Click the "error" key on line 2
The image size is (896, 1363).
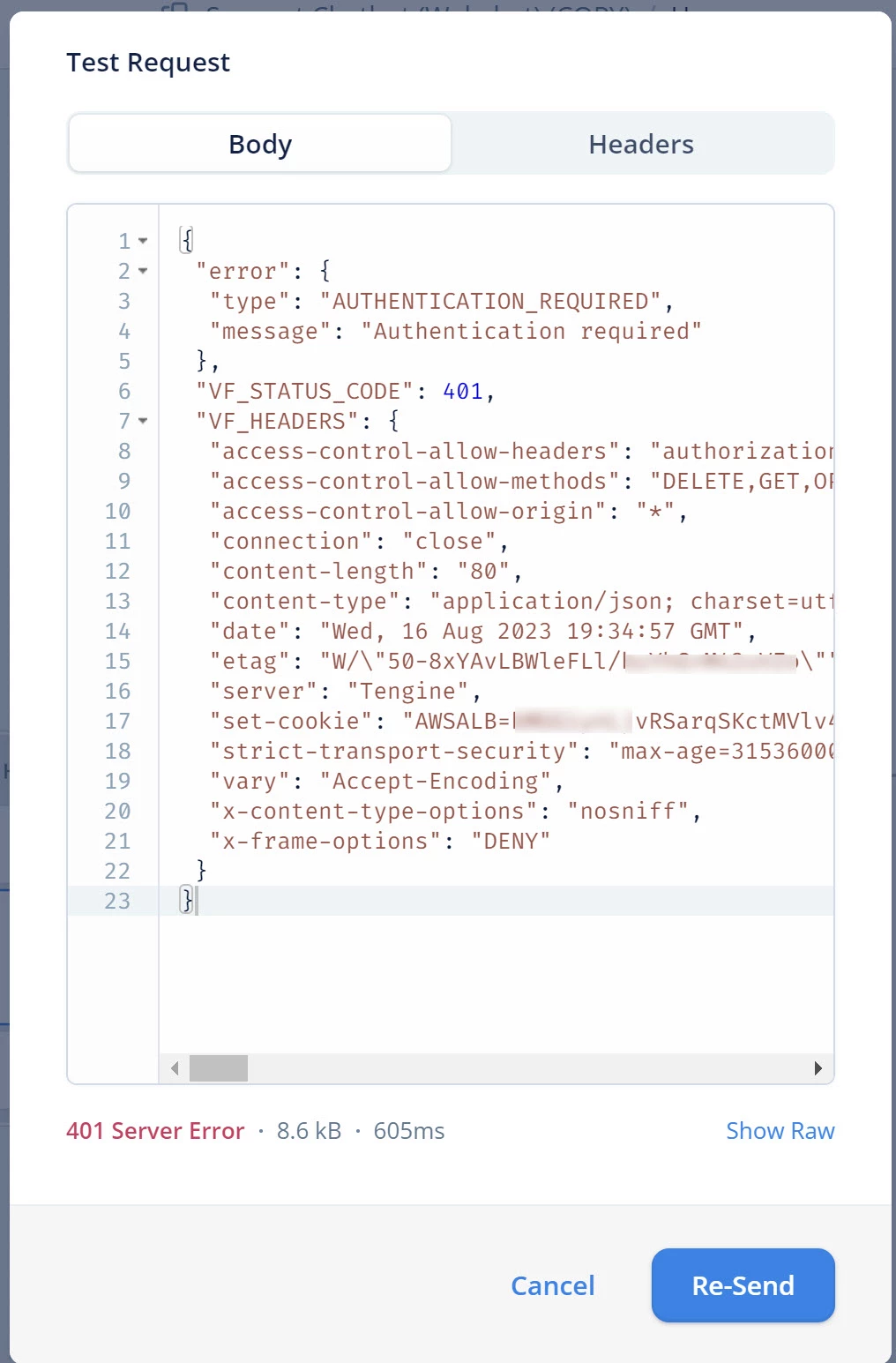click(243, 272)
